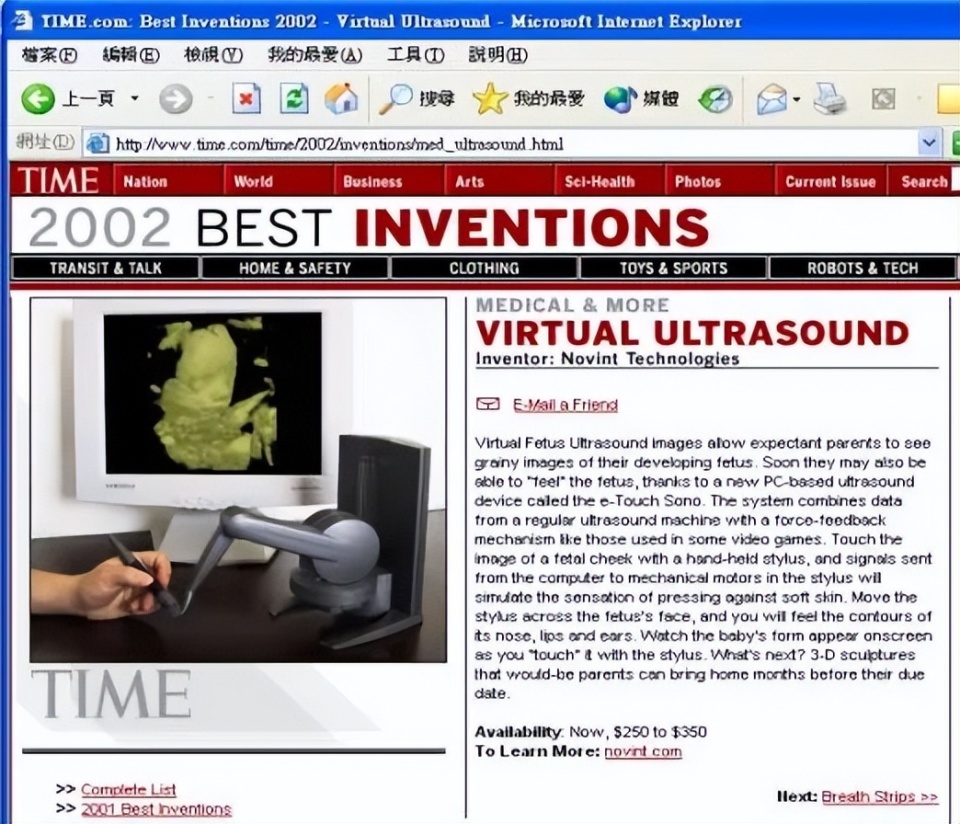Image resolution: width=960 pixels, height=824 pixels.
Task: Follow the Breath Strips next link
Action: [x=879, y=796]
